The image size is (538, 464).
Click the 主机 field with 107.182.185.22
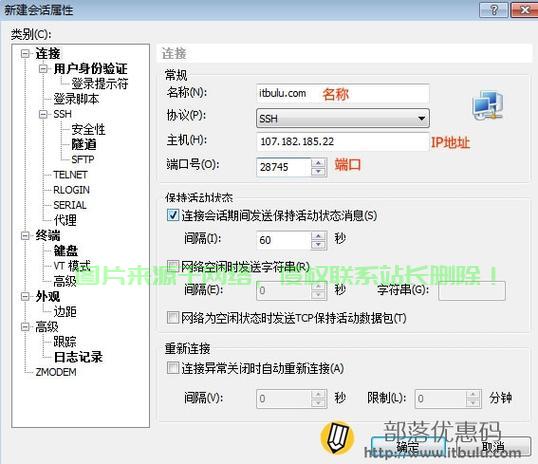(342, 141)
